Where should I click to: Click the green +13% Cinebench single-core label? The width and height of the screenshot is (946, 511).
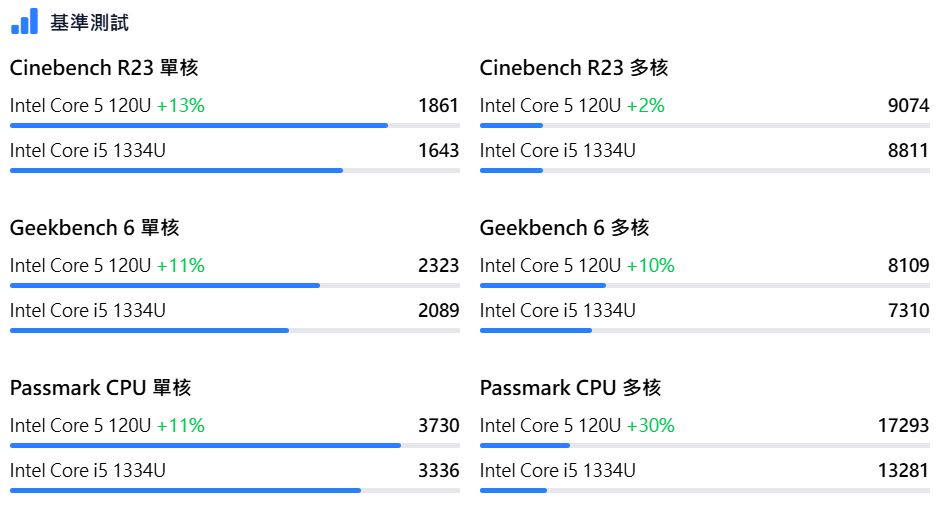181,105
